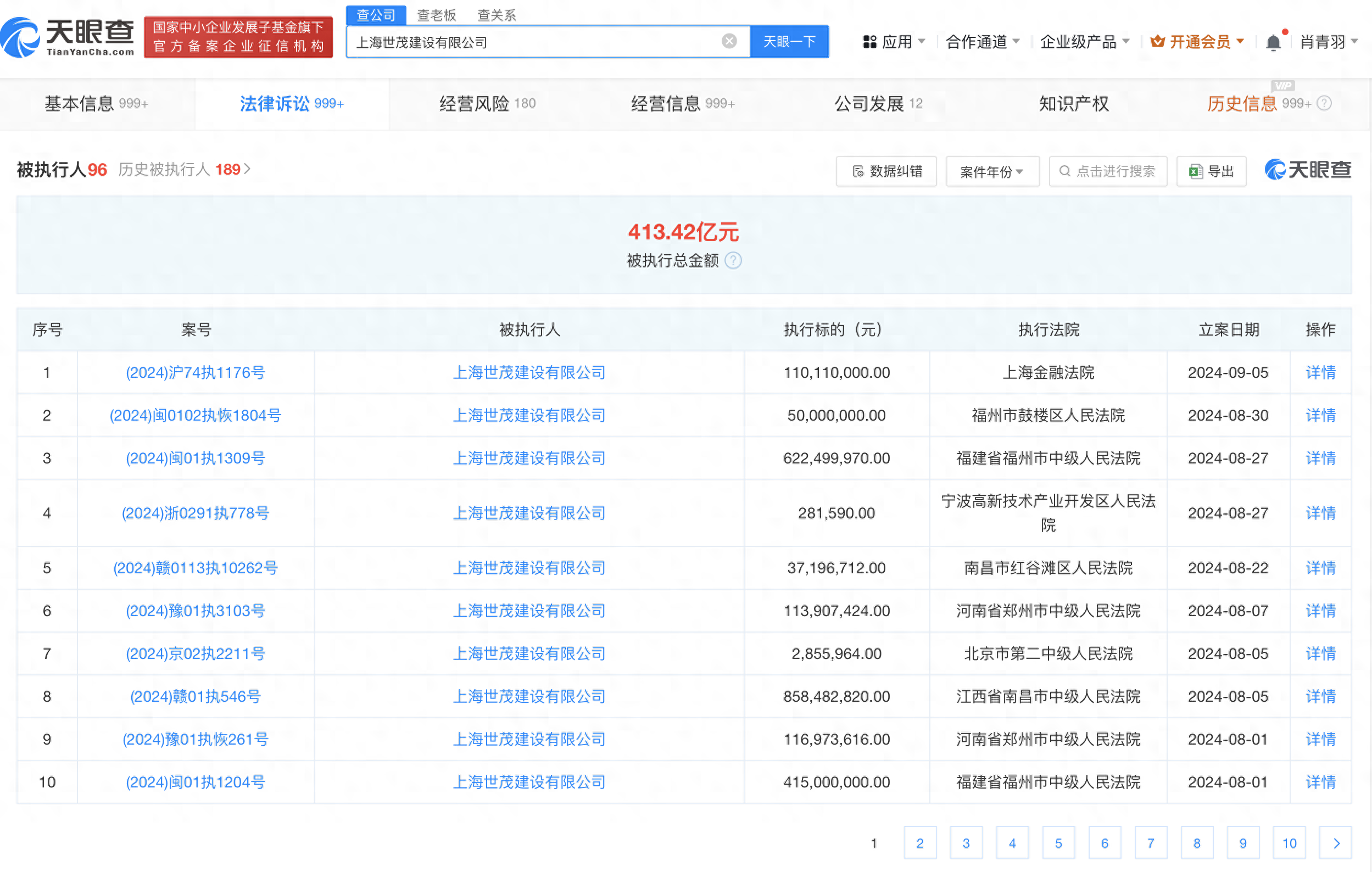Go to results page 5
The width and height of the screenshot is (1372, 872).
(x=1058, y=843)
